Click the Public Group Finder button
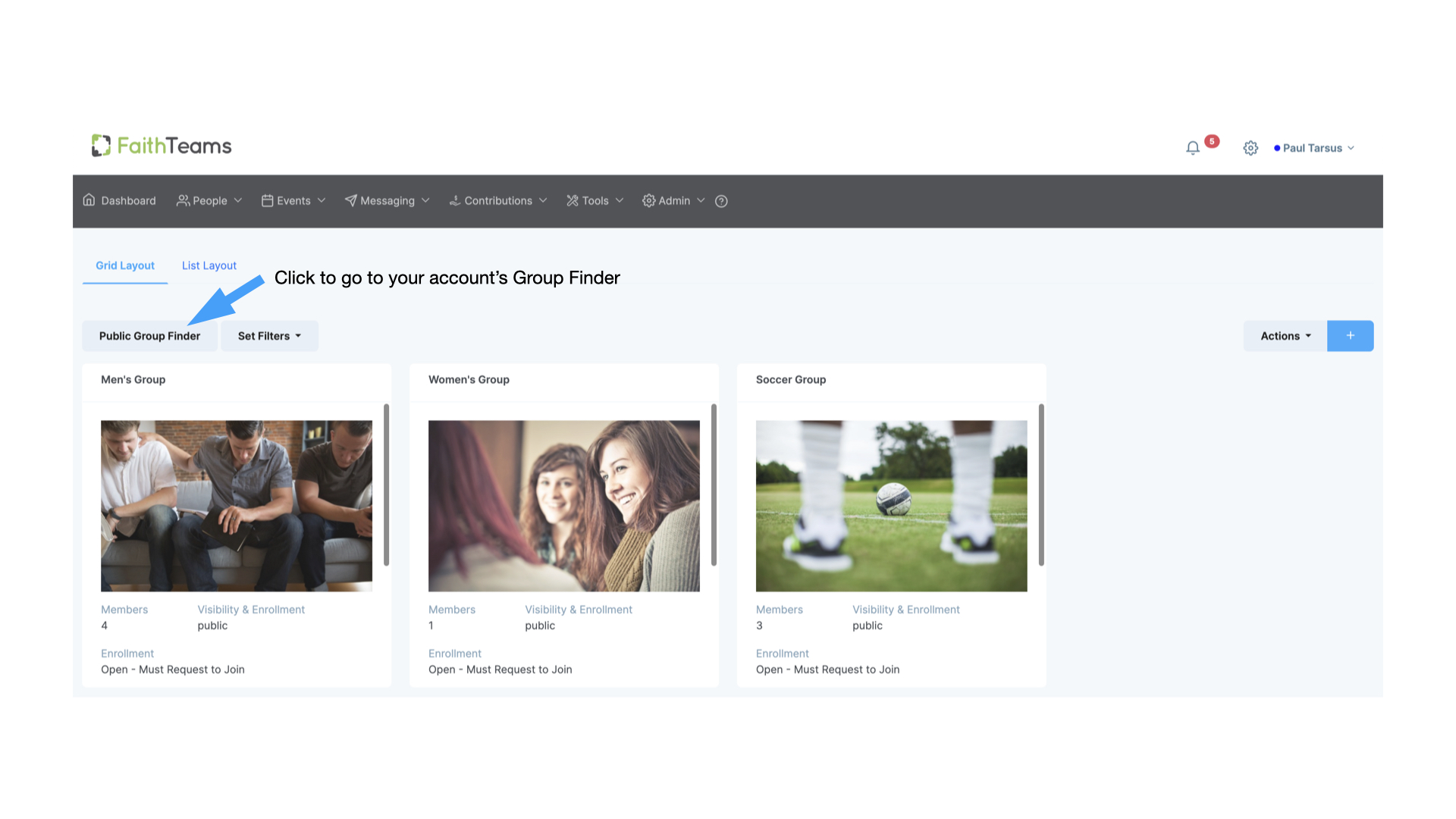 coord(149,336)
